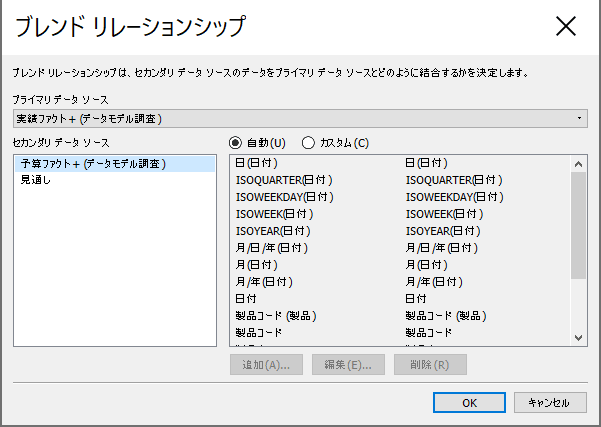This screenshot has width=601, height=427.
Task: Click right column 日(日付) entry
Action: [427, 163]
